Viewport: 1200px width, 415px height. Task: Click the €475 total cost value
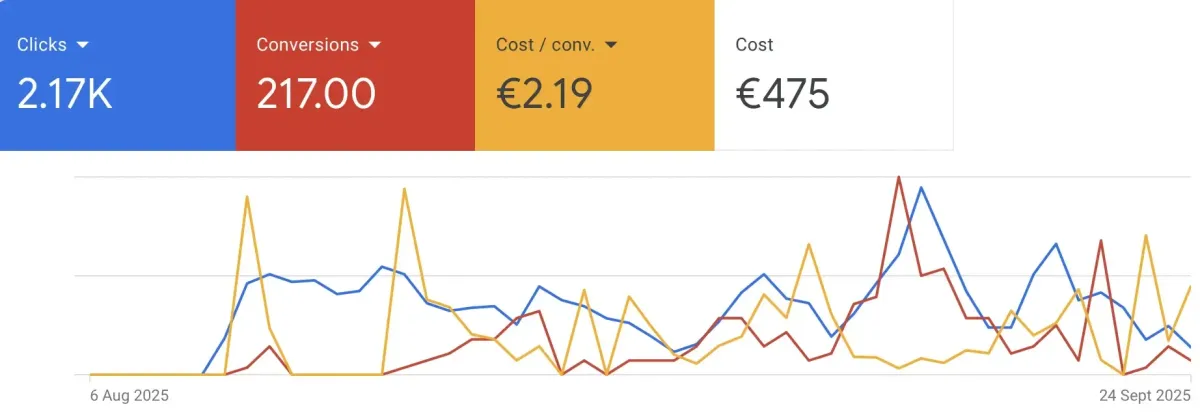click(x=782, y=94)
